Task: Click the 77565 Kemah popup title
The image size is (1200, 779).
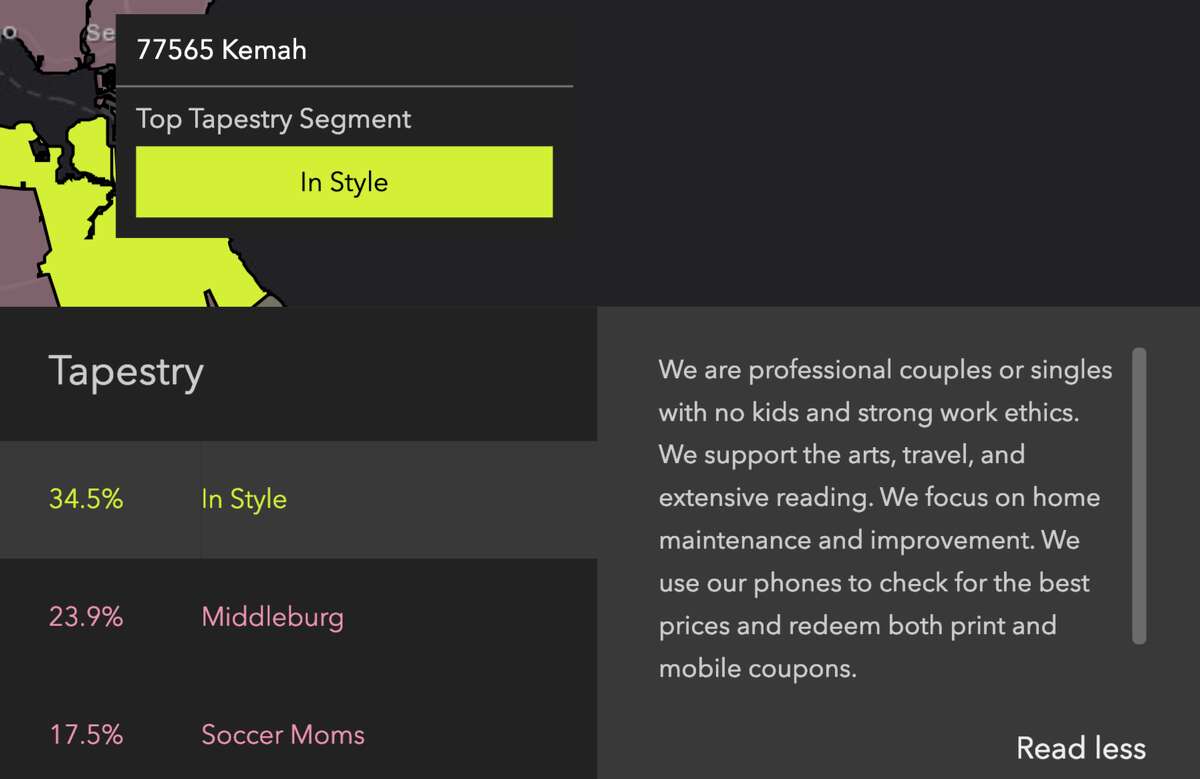Action: point(222,50)
